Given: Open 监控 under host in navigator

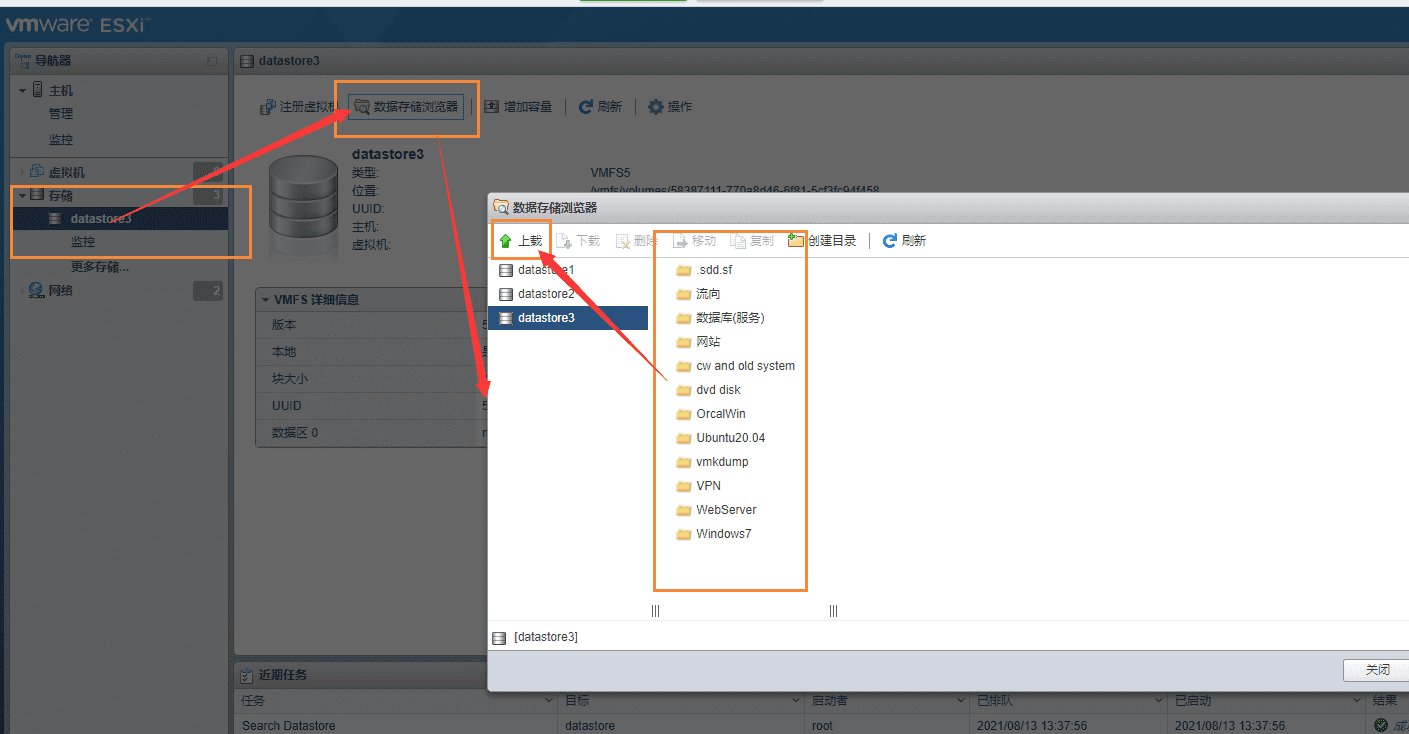Looking at the screenshot, I should click(61, 140).
